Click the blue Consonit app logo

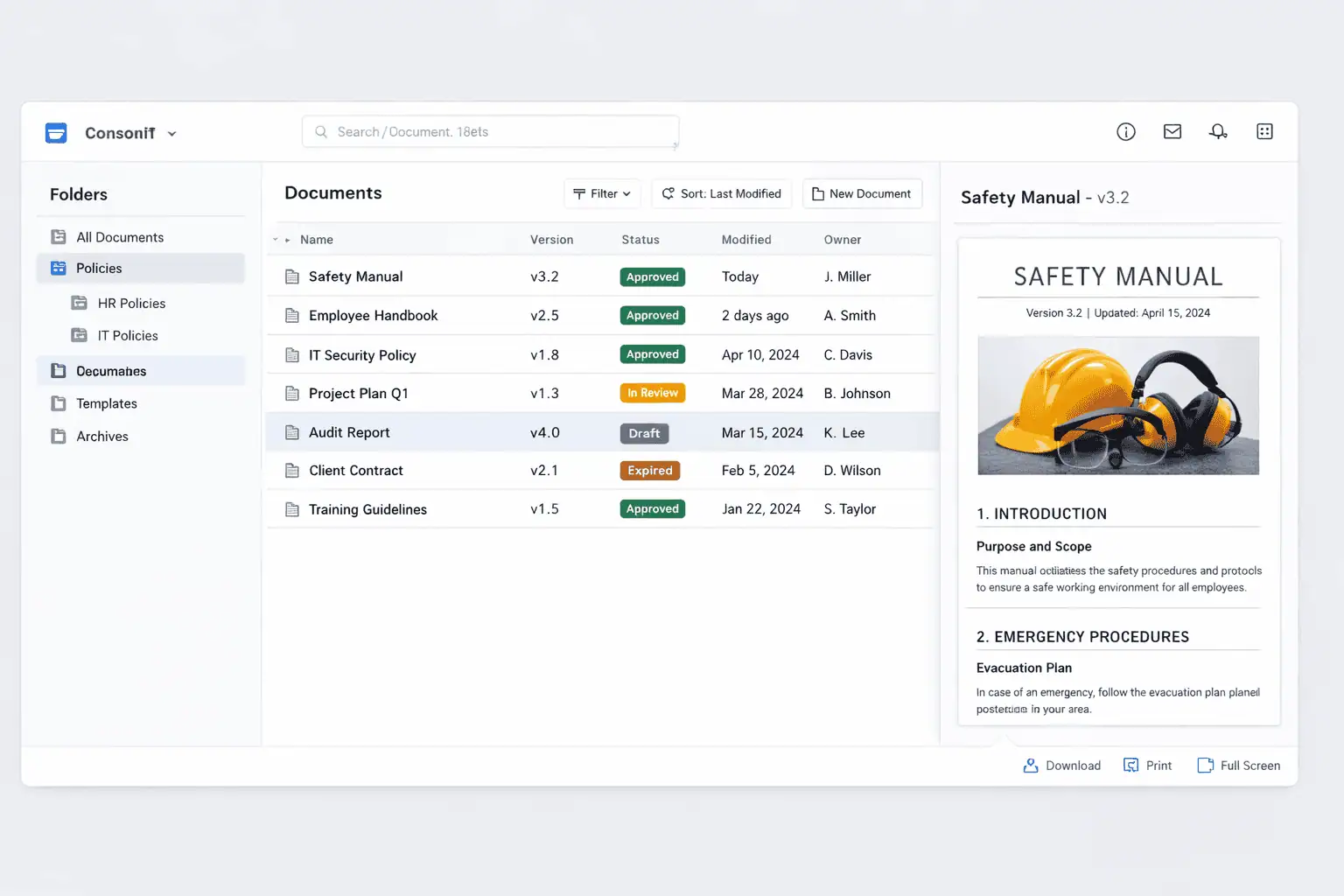tap(56, 133)
